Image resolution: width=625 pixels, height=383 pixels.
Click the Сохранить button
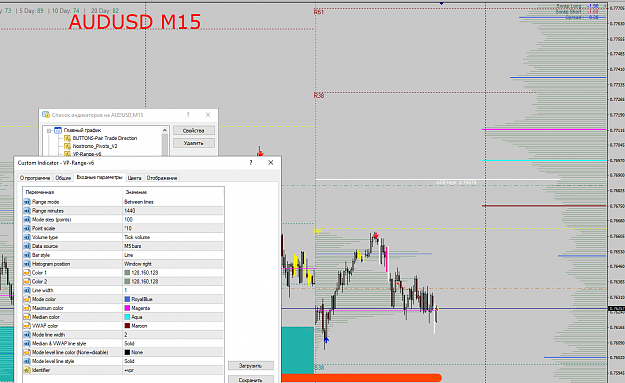coord(250,379)
